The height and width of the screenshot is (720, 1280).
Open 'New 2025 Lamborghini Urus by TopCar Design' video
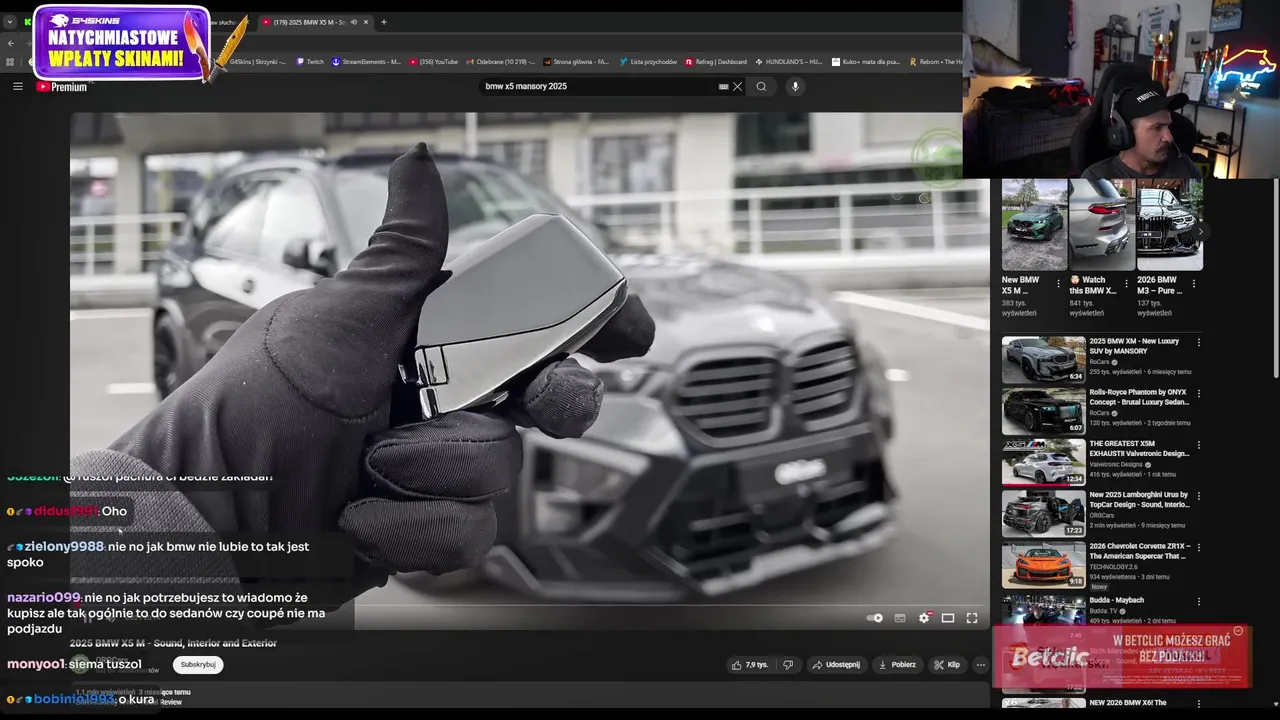click(1139, 499)
